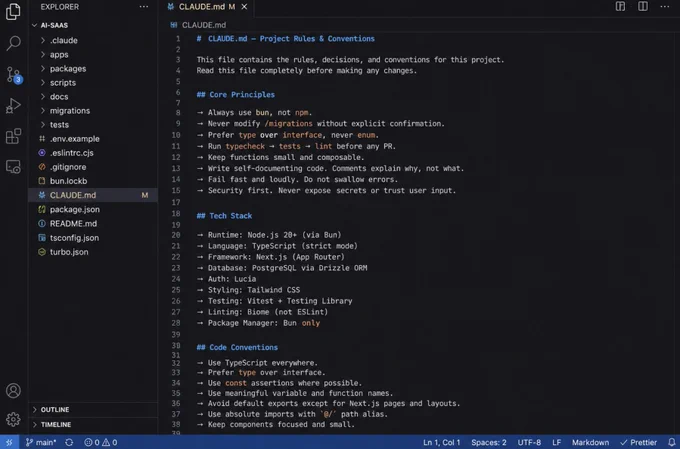The width and height of the screenshot is (680, 449).
Task: Click line 'Linting: Biome (not ESLint)'
Action: [262, 312]
